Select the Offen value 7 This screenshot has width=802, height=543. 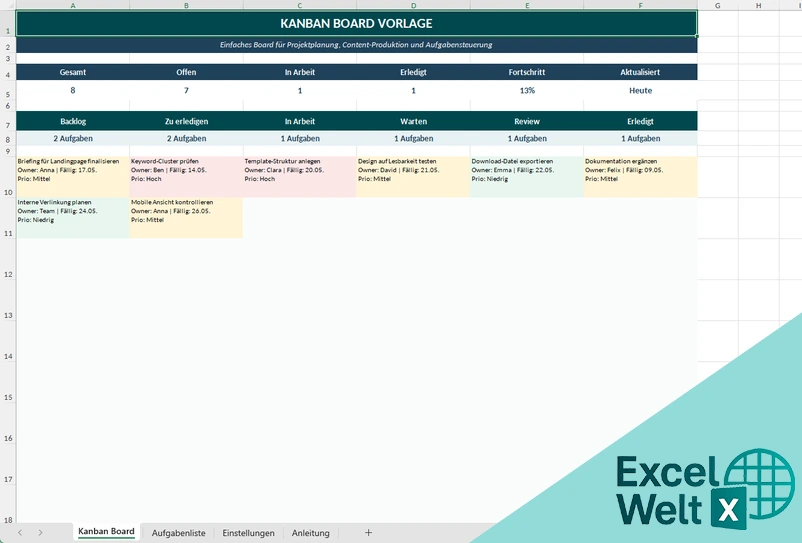click(x=186, y=90)
